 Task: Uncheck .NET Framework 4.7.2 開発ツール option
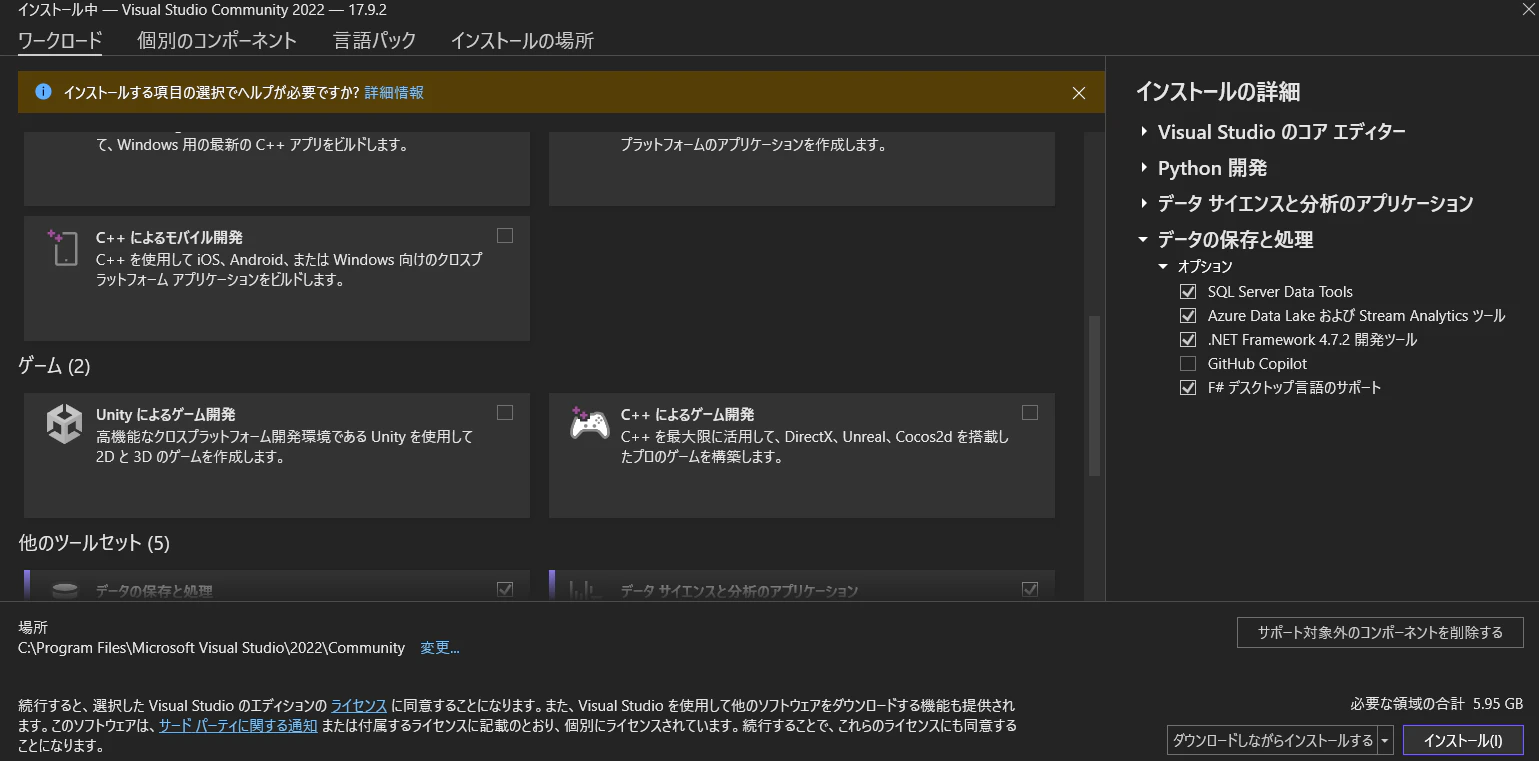1188,340
